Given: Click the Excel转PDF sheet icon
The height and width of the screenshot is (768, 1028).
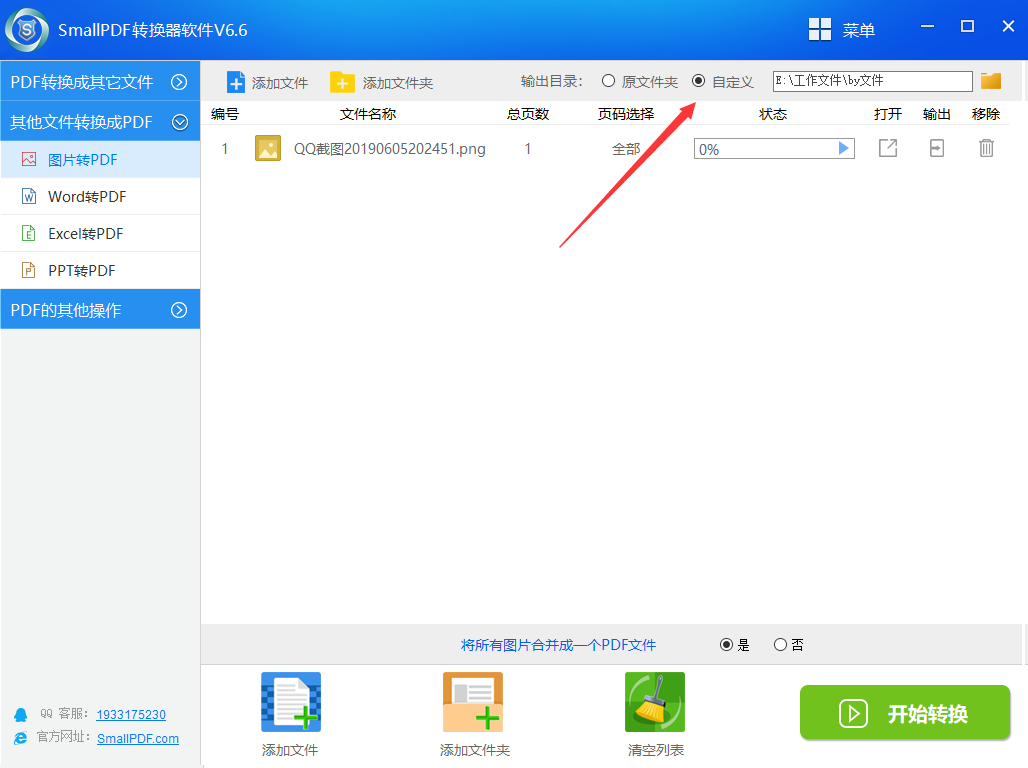Looking at the screenshot, I should [29, 233].
